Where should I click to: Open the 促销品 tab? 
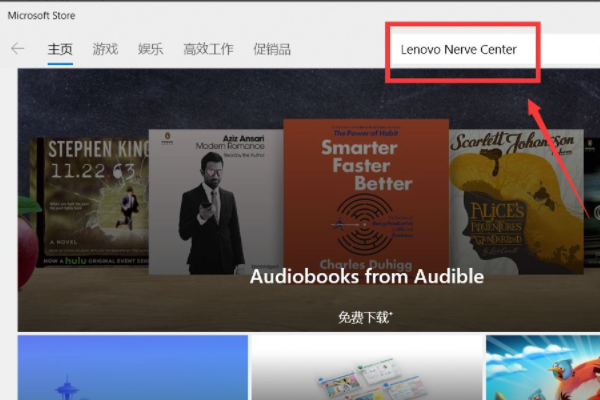[272, 49]
